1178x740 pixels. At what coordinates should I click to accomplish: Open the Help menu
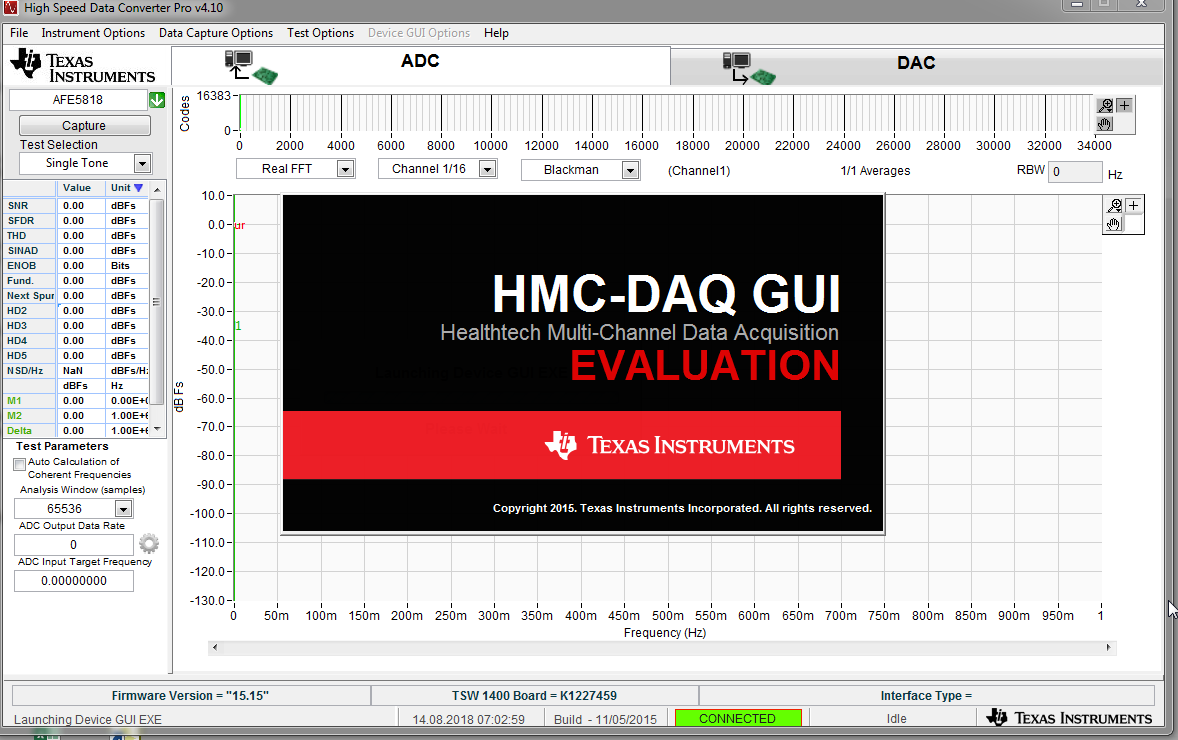(496, 33)
